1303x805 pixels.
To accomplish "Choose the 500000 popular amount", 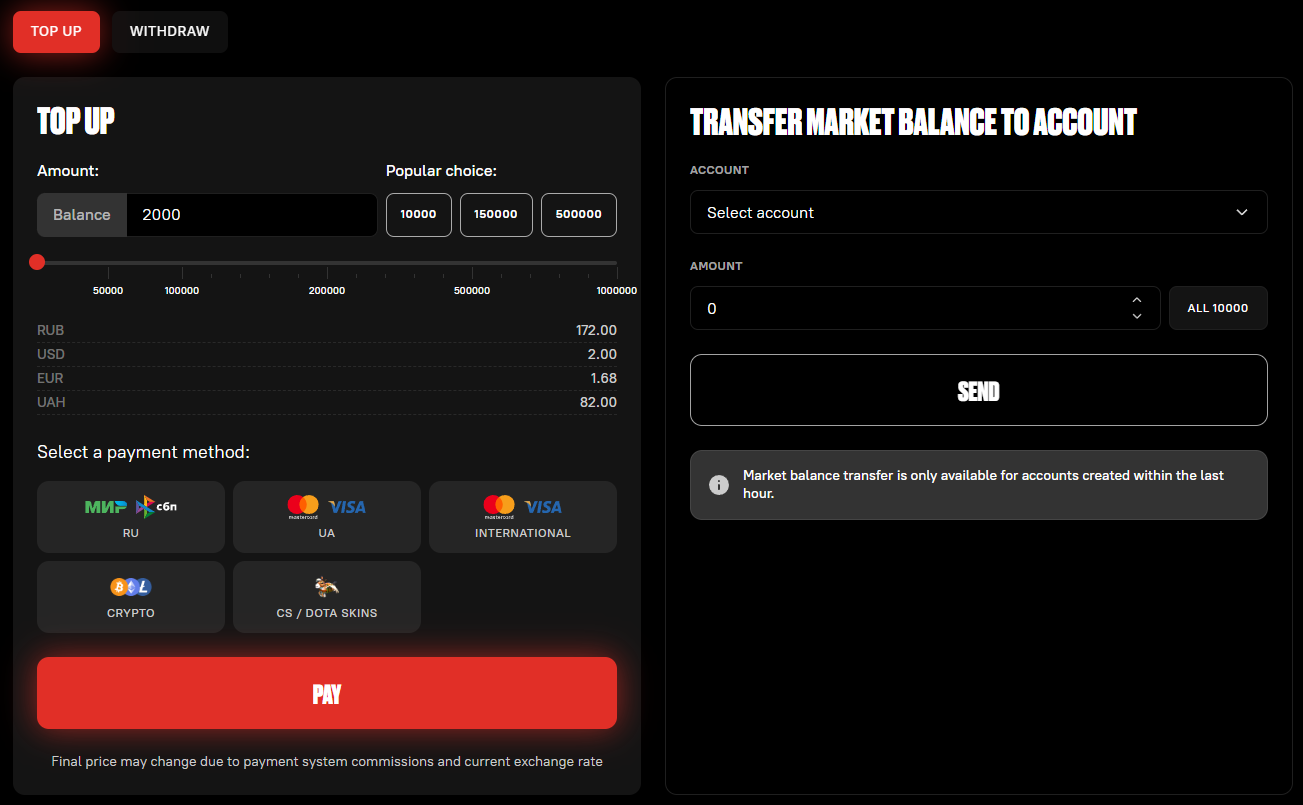I will coord(578,215).
